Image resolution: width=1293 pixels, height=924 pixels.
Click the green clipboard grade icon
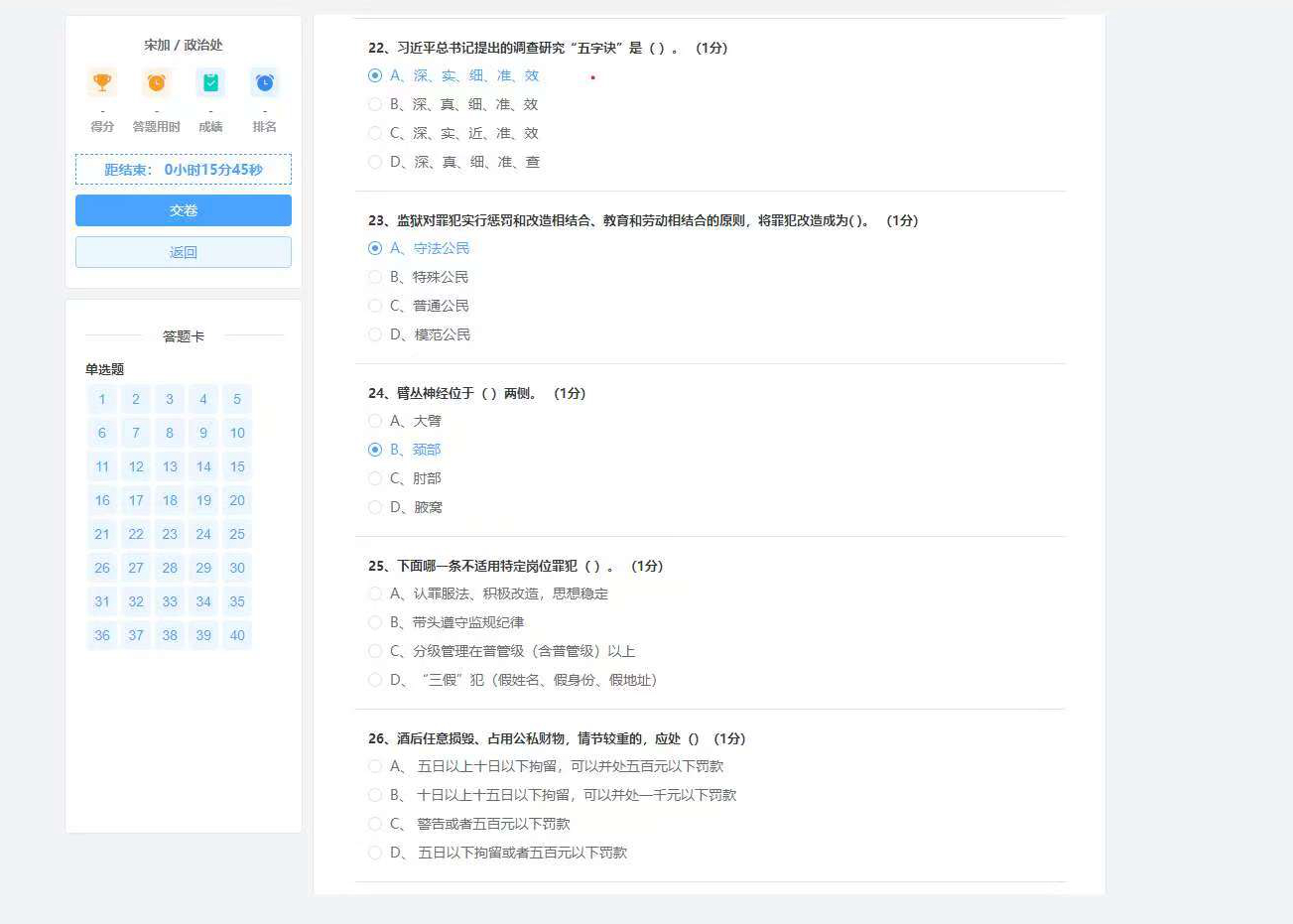[x=210, y=82]
